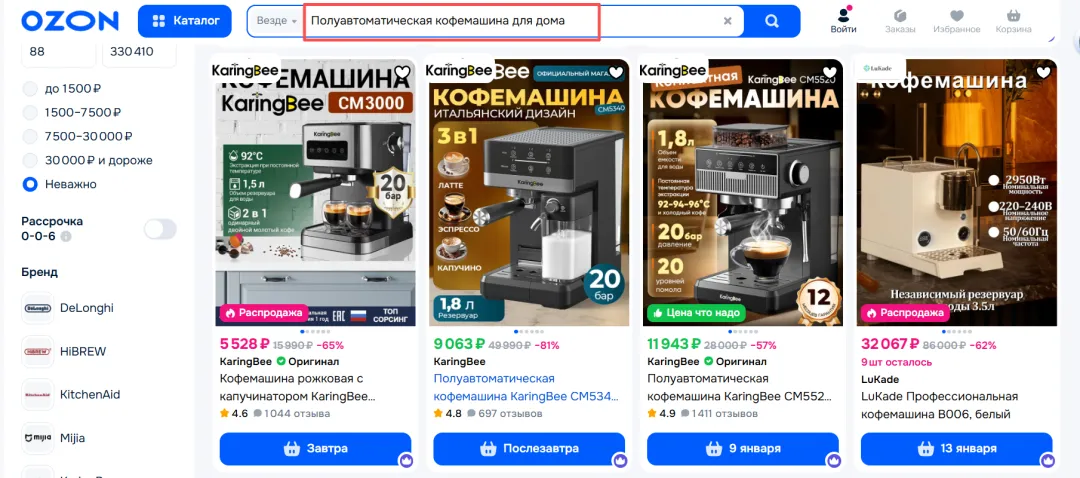Screen dimensions: 1080x478
Task: Open the Корзина cart icon
Action: [1013, 21]
